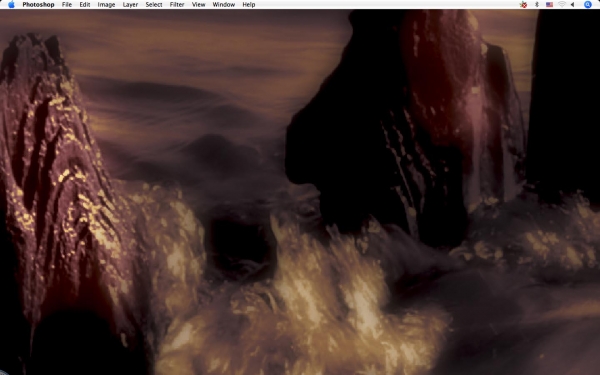600x375 pixels.
Task: Open the Filter menu
Action: (x=177, y=5)
